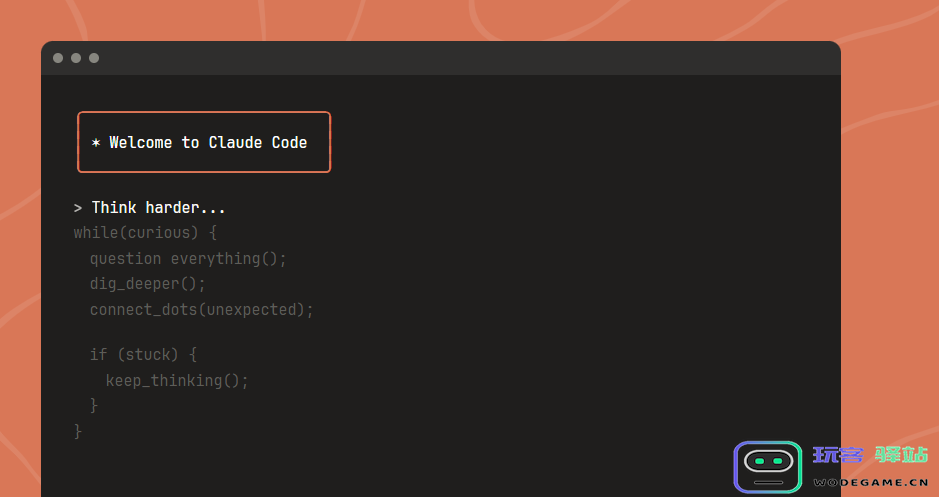Click the purple "玩客" watermark text
This screenshot has width=939, height=497.
(x=838, y=455)
